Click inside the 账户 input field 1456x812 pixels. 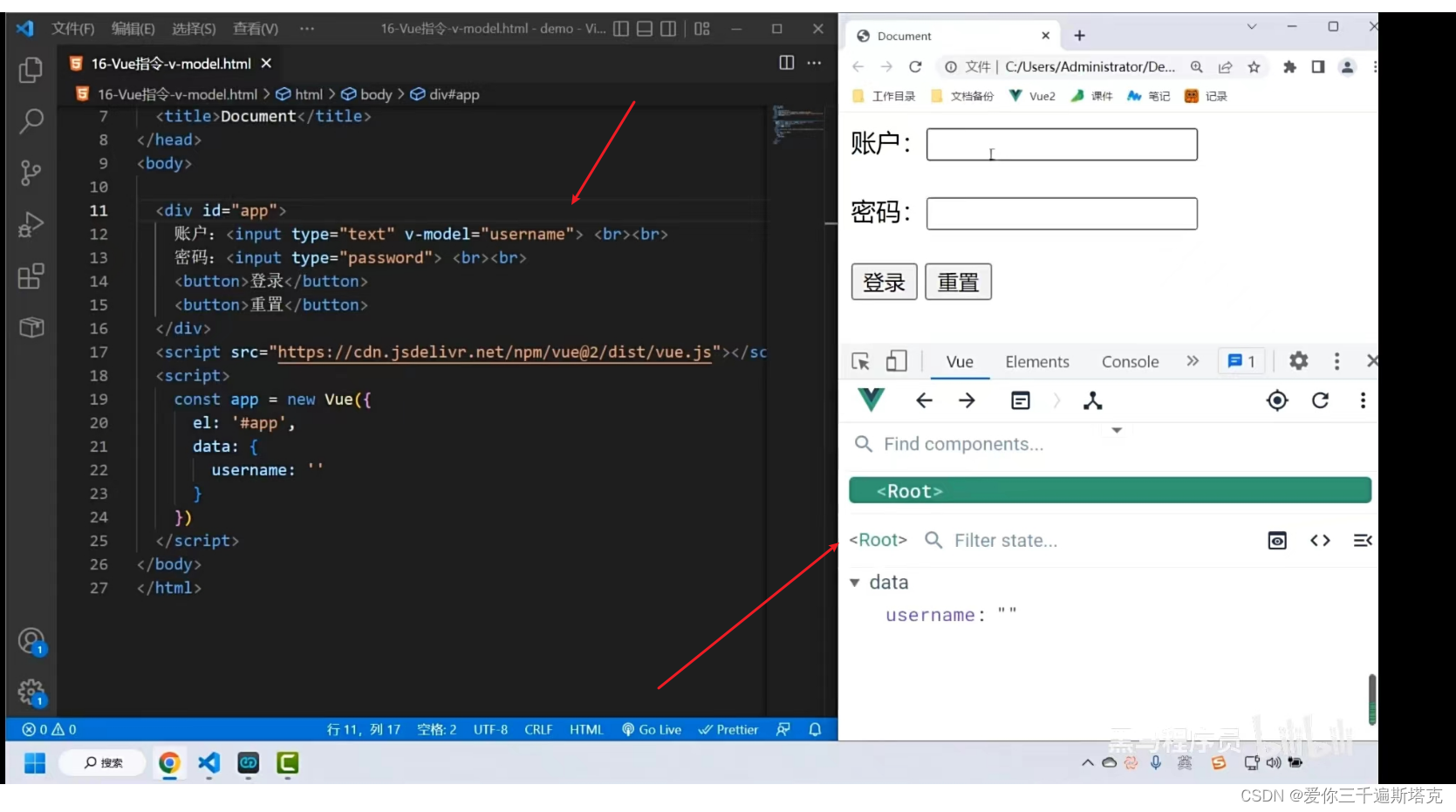[1060, 144]
